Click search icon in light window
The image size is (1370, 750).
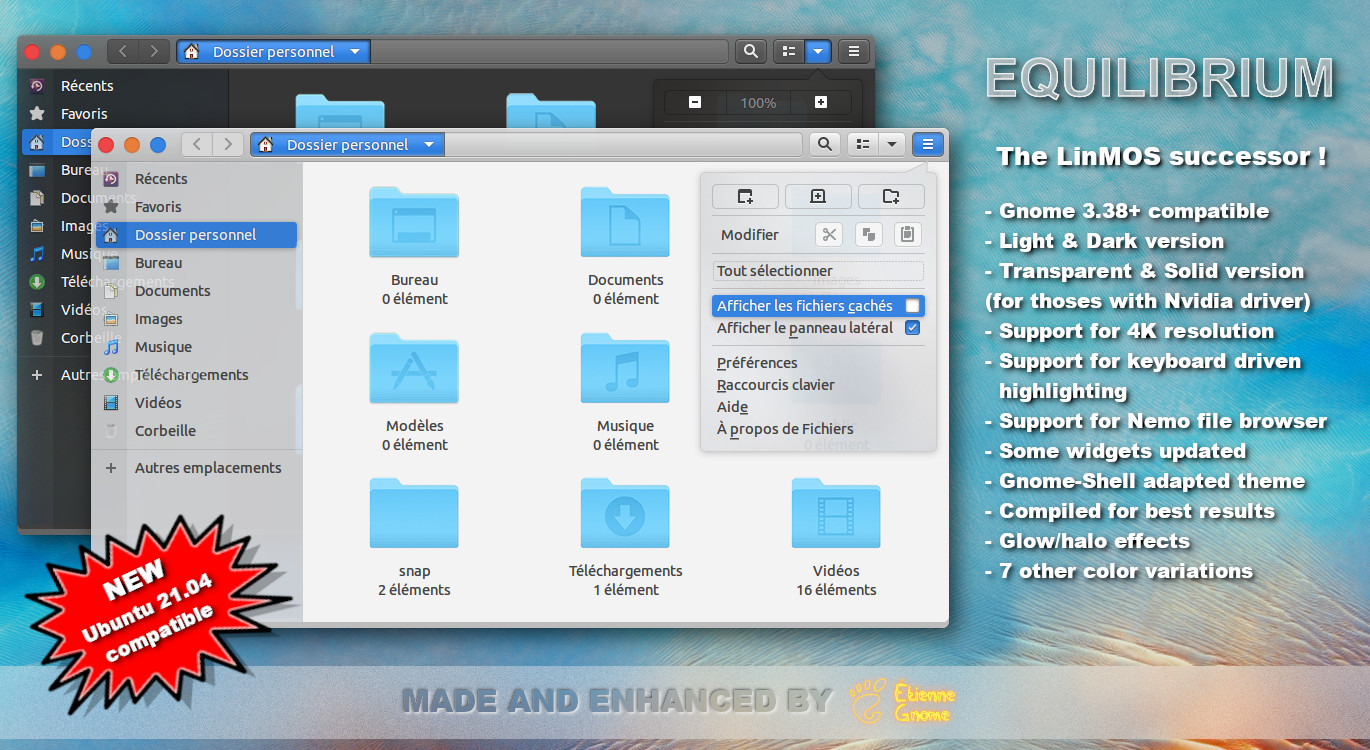coord(824,145)
